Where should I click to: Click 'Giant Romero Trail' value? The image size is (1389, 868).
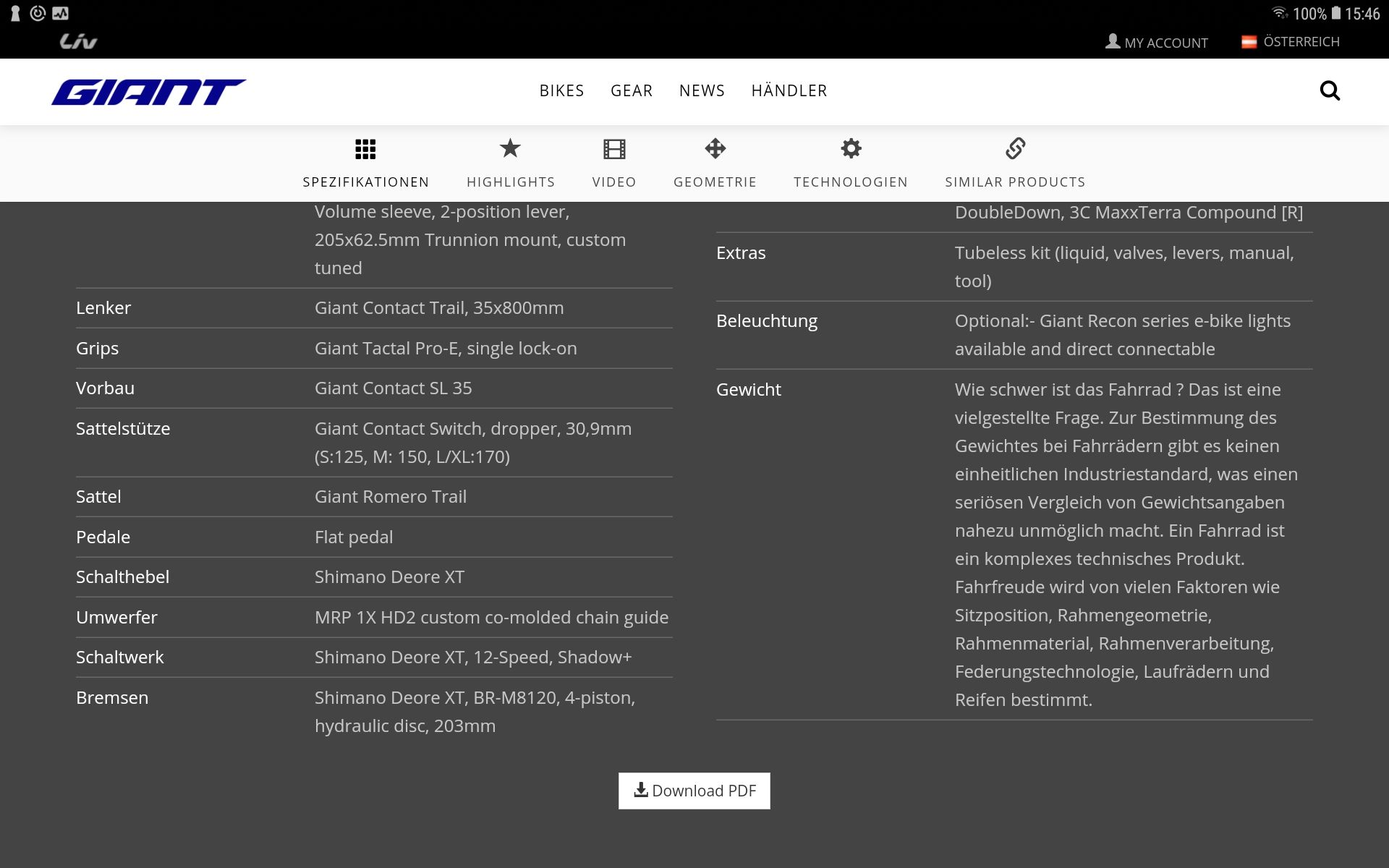391,496
